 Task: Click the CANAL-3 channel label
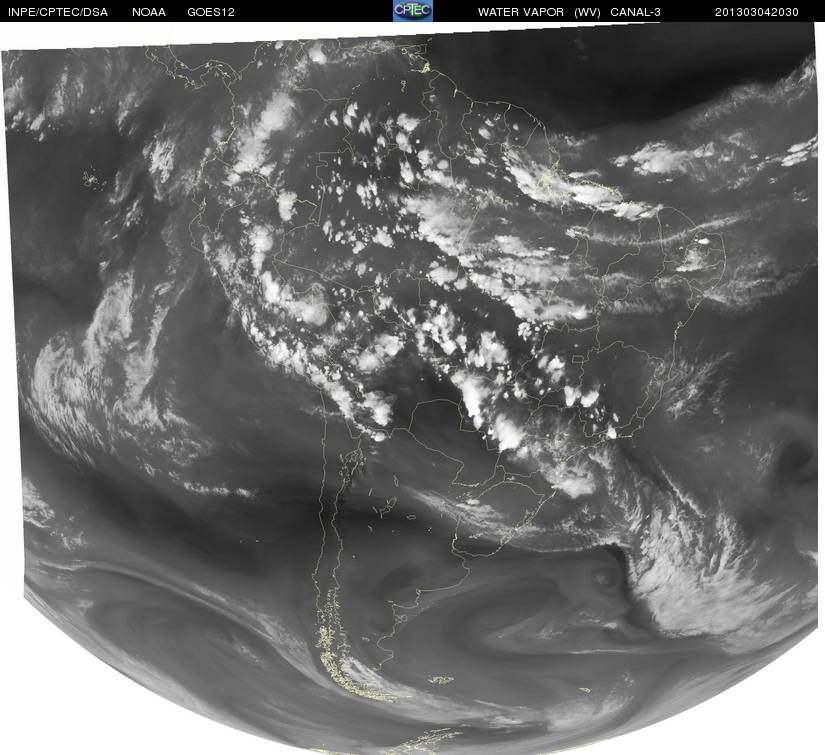(636, 12)
